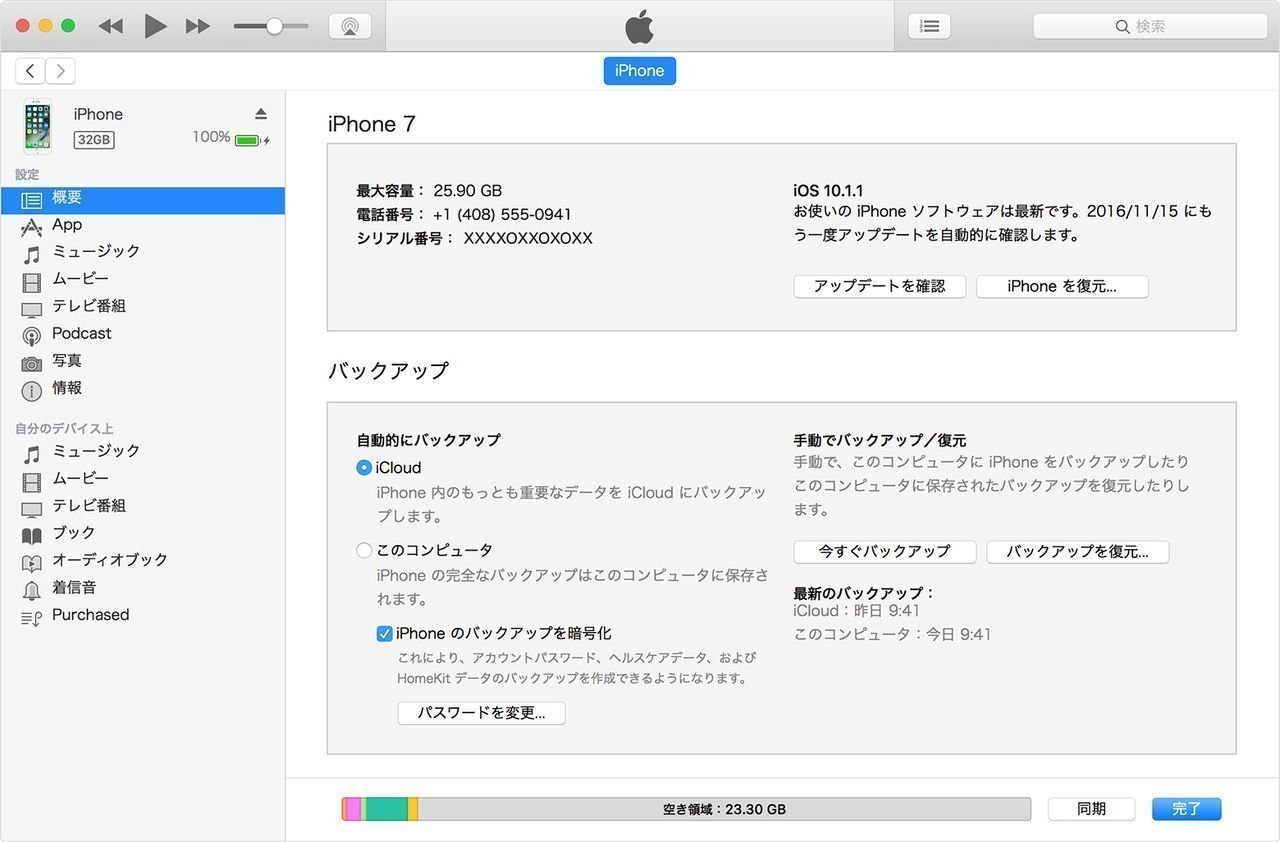The image size is (1280, 842).
Task: Click the iPhone 7 heading
Action: pyautogui.click(x=372, y=124)
